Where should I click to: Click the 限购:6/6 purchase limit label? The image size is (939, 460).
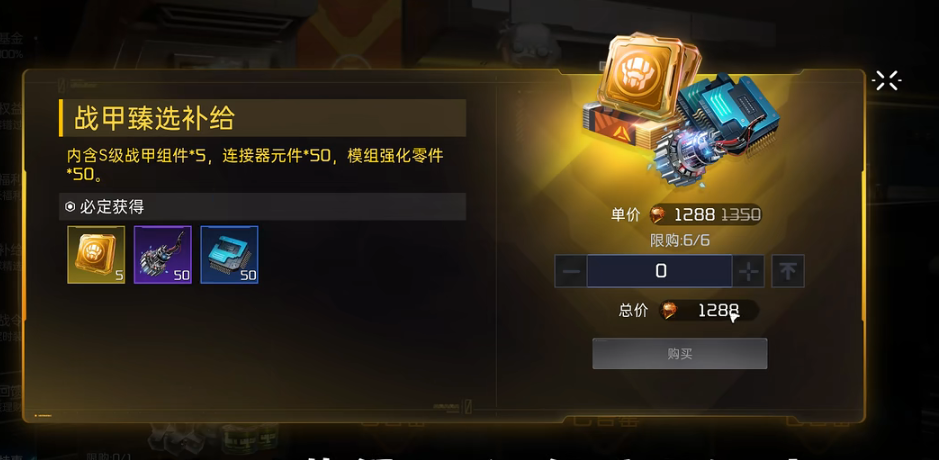pos(680,241)
